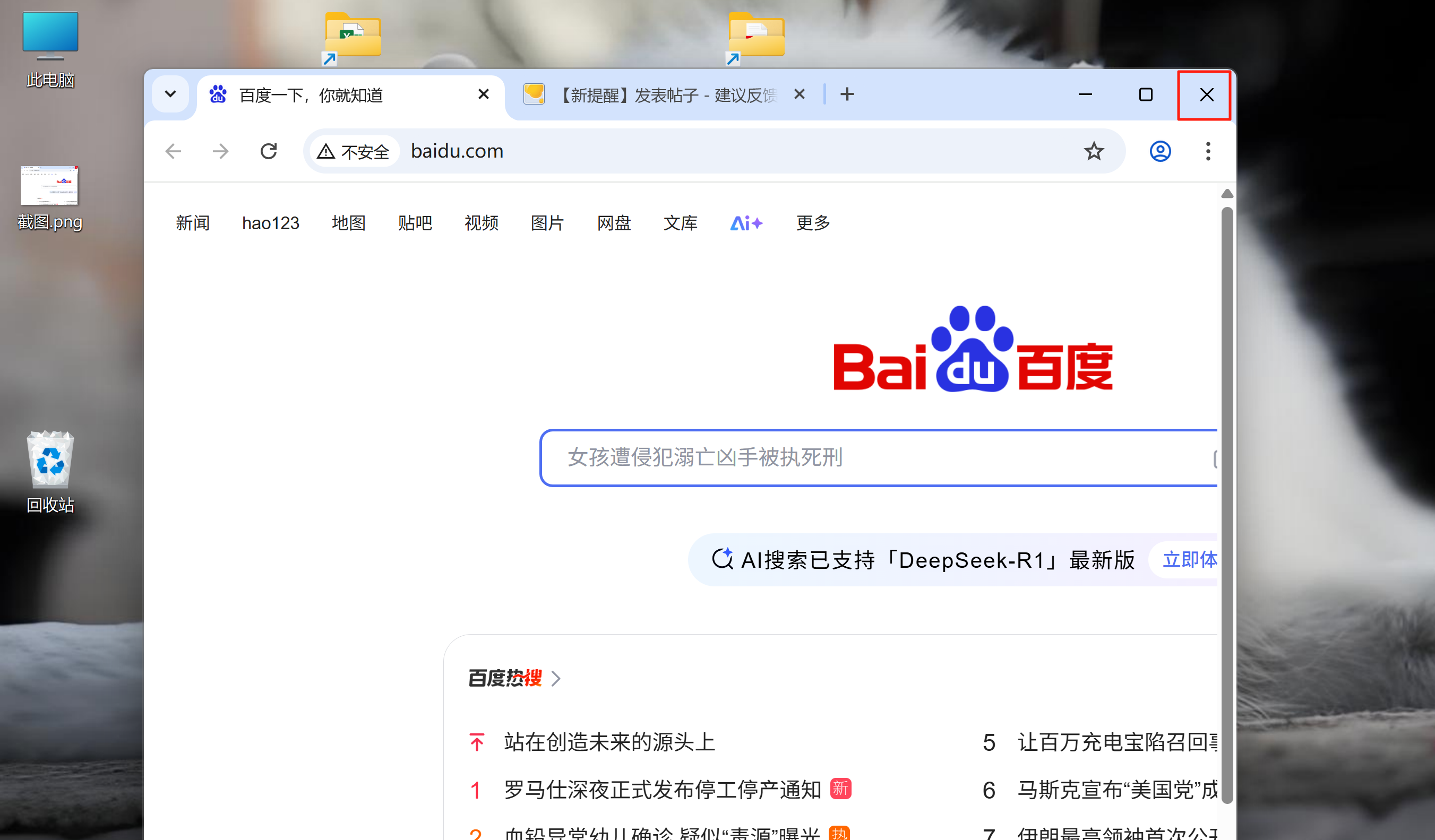Bookmark this page with star icon

coord(1093,151)
